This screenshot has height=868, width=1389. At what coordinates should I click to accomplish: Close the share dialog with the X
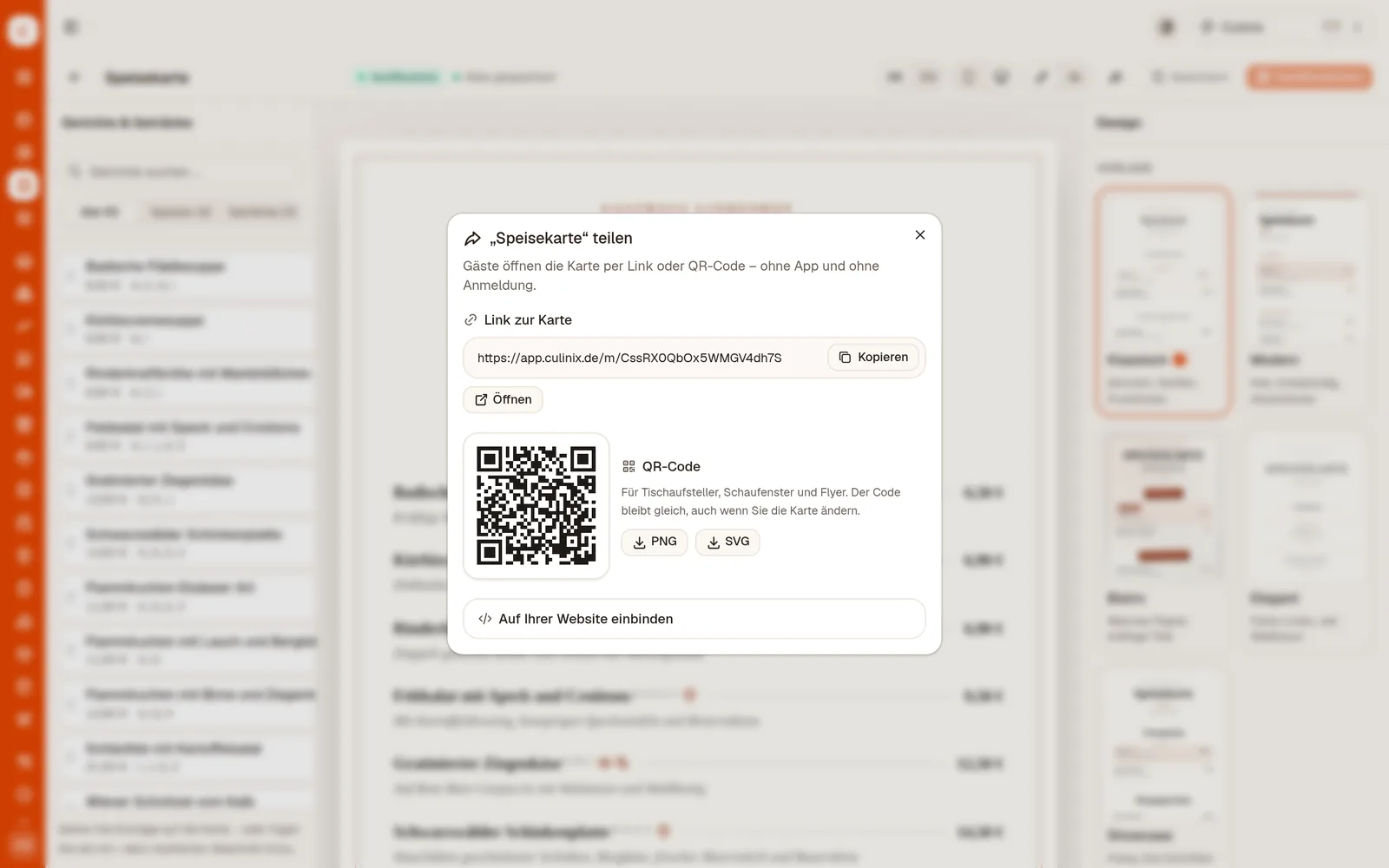click(920, 235)
